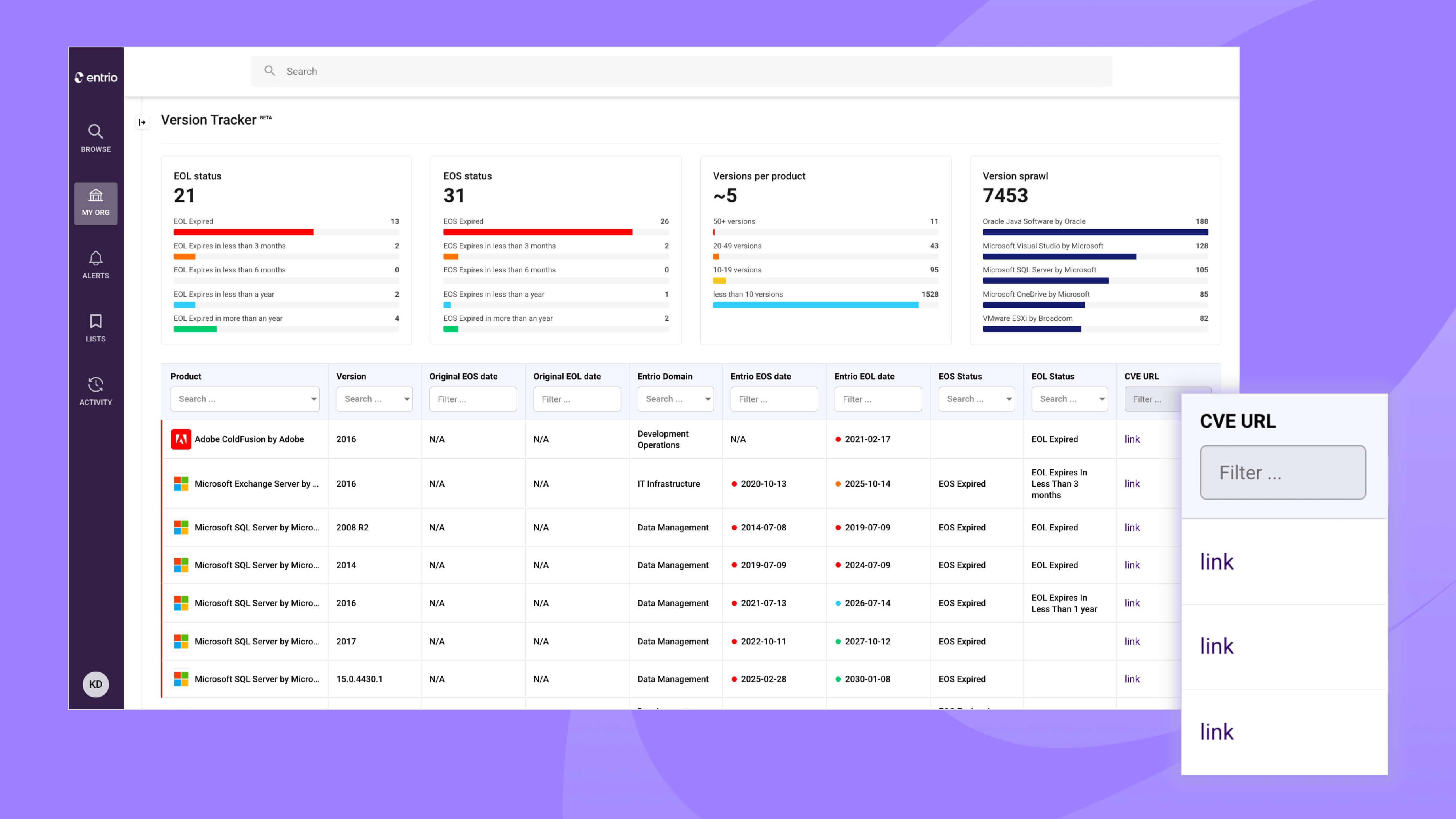
Task: Click the 15.0.4430.1 version cell
Action: coord(360,679)
